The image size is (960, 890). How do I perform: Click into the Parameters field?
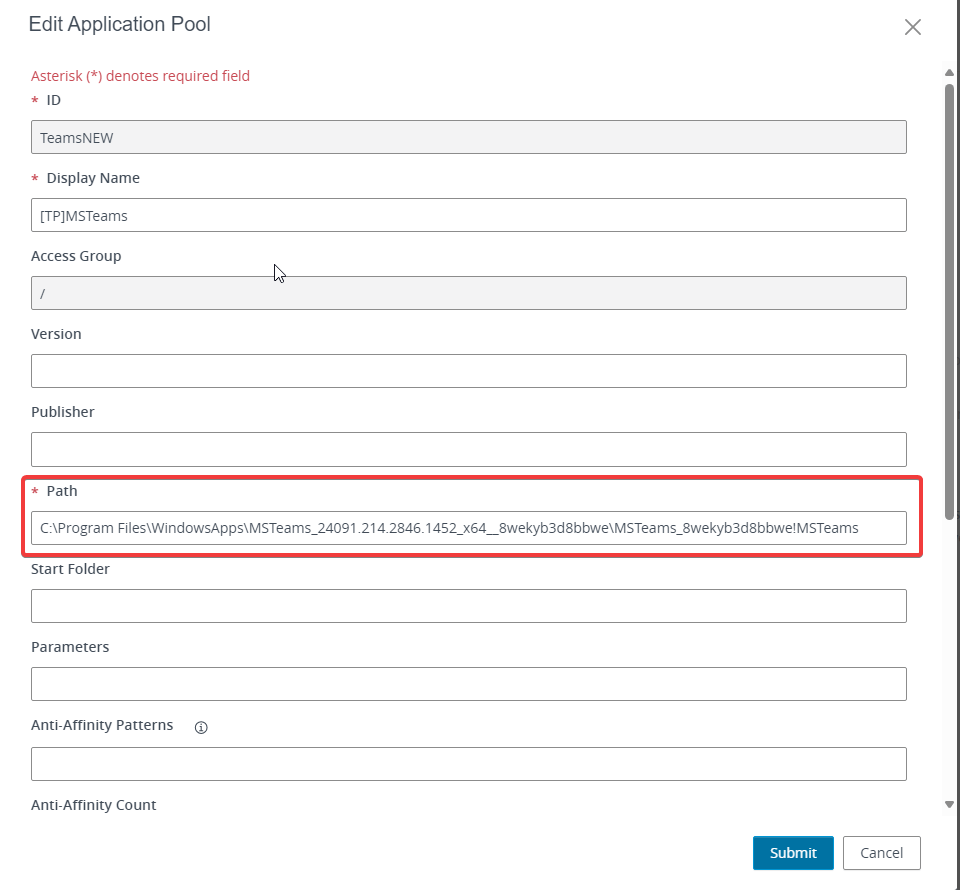(x=468, y=684)
